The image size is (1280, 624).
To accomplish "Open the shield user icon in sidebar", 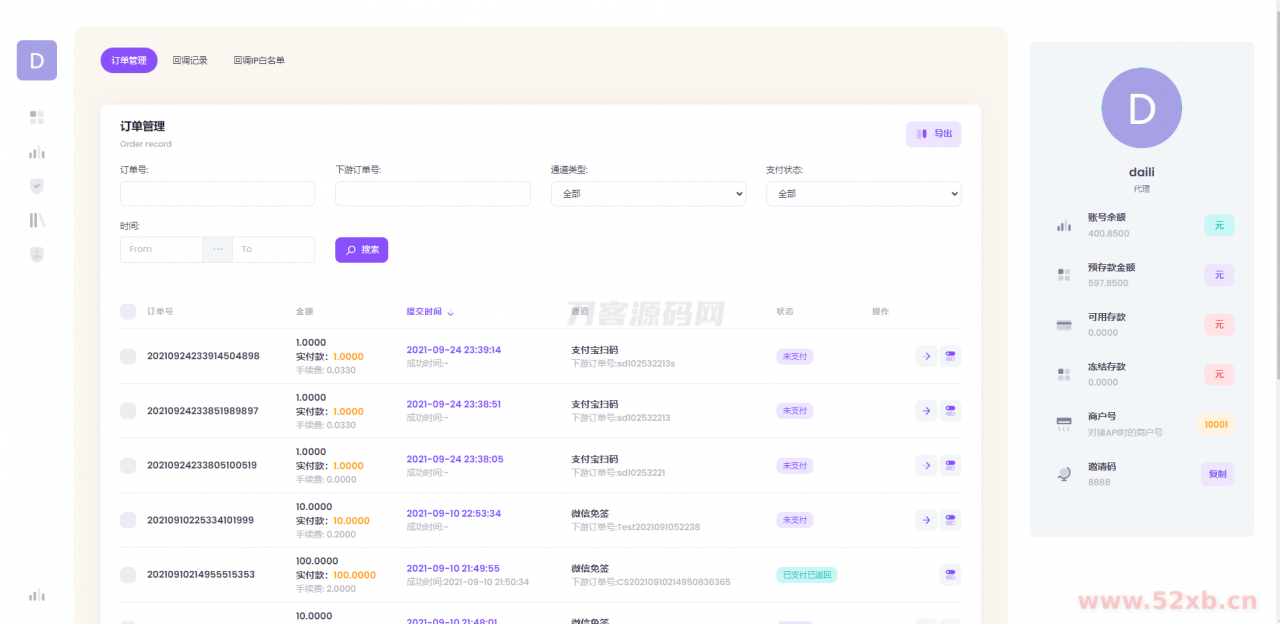I will coord(37,254).
